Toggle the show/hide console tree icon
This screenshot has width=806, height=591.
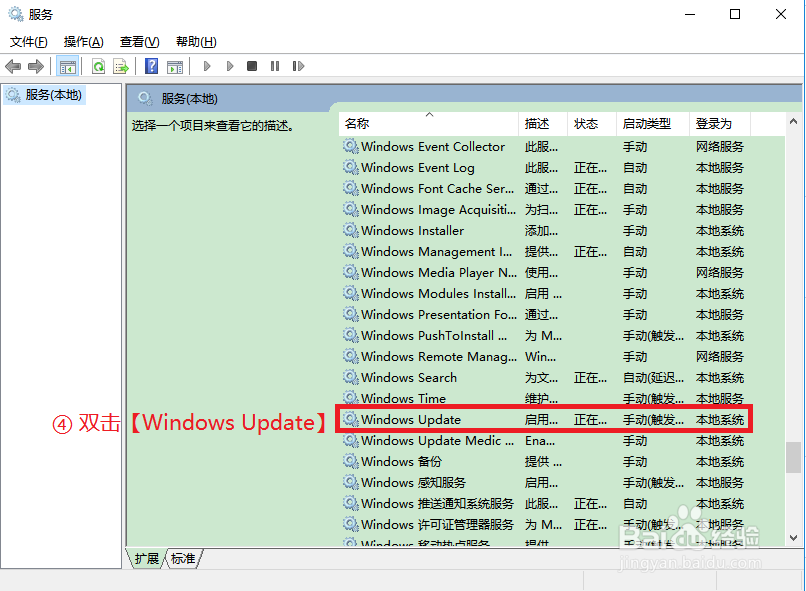[x=67, y=66]
